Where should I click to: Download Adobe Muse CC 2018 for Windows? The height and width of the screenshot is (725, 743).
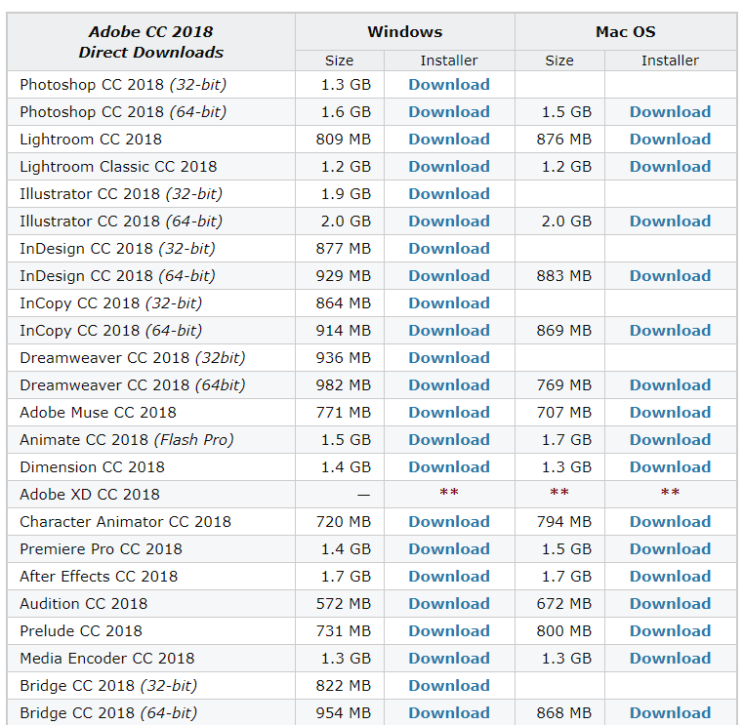(449, 412)
